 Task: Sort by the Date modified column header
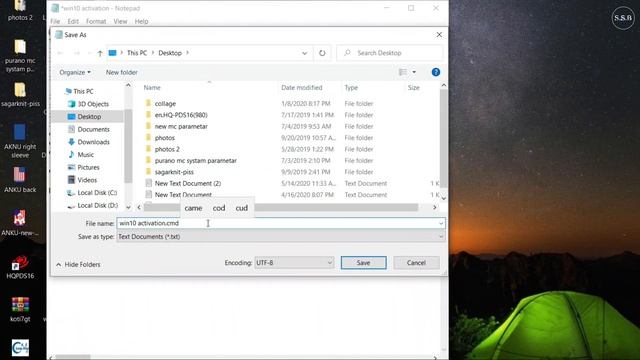(x=302, y=87)
